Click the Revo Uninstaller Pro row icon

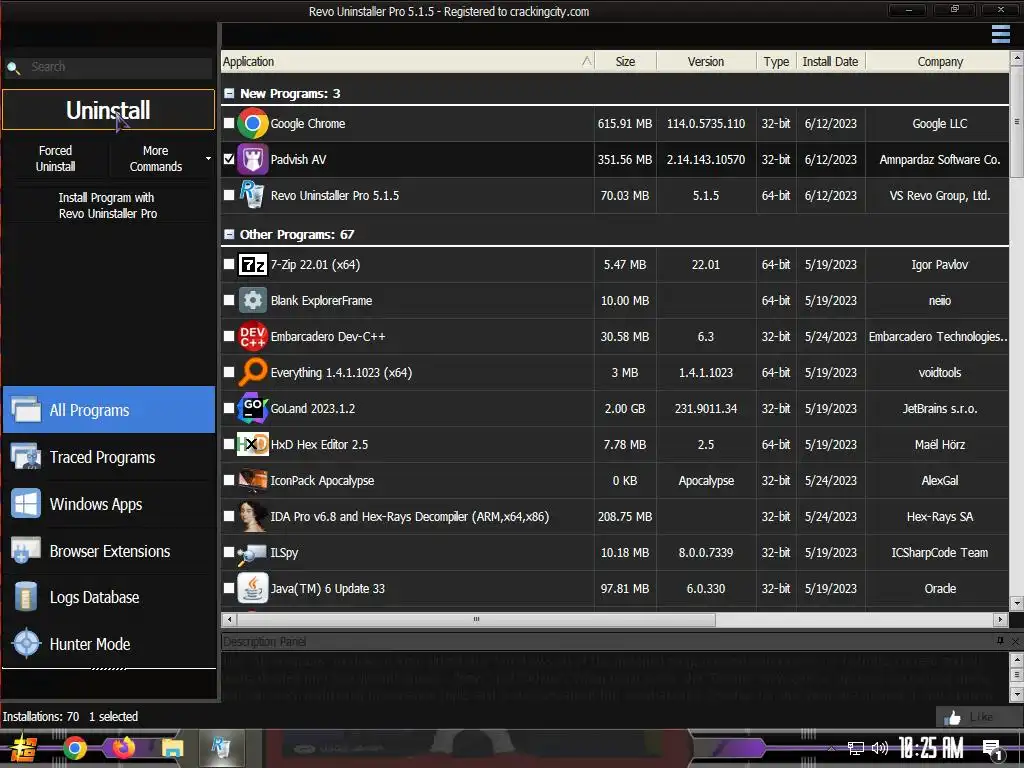(253, 195)
